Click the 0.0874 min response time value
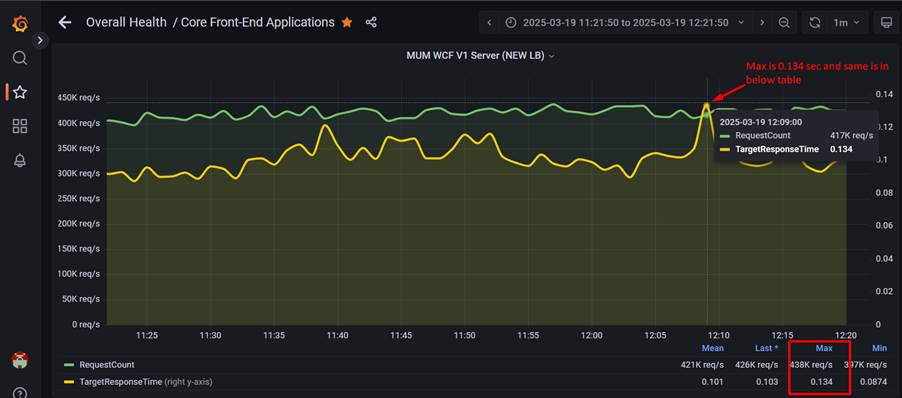 [x=873, y=381]
